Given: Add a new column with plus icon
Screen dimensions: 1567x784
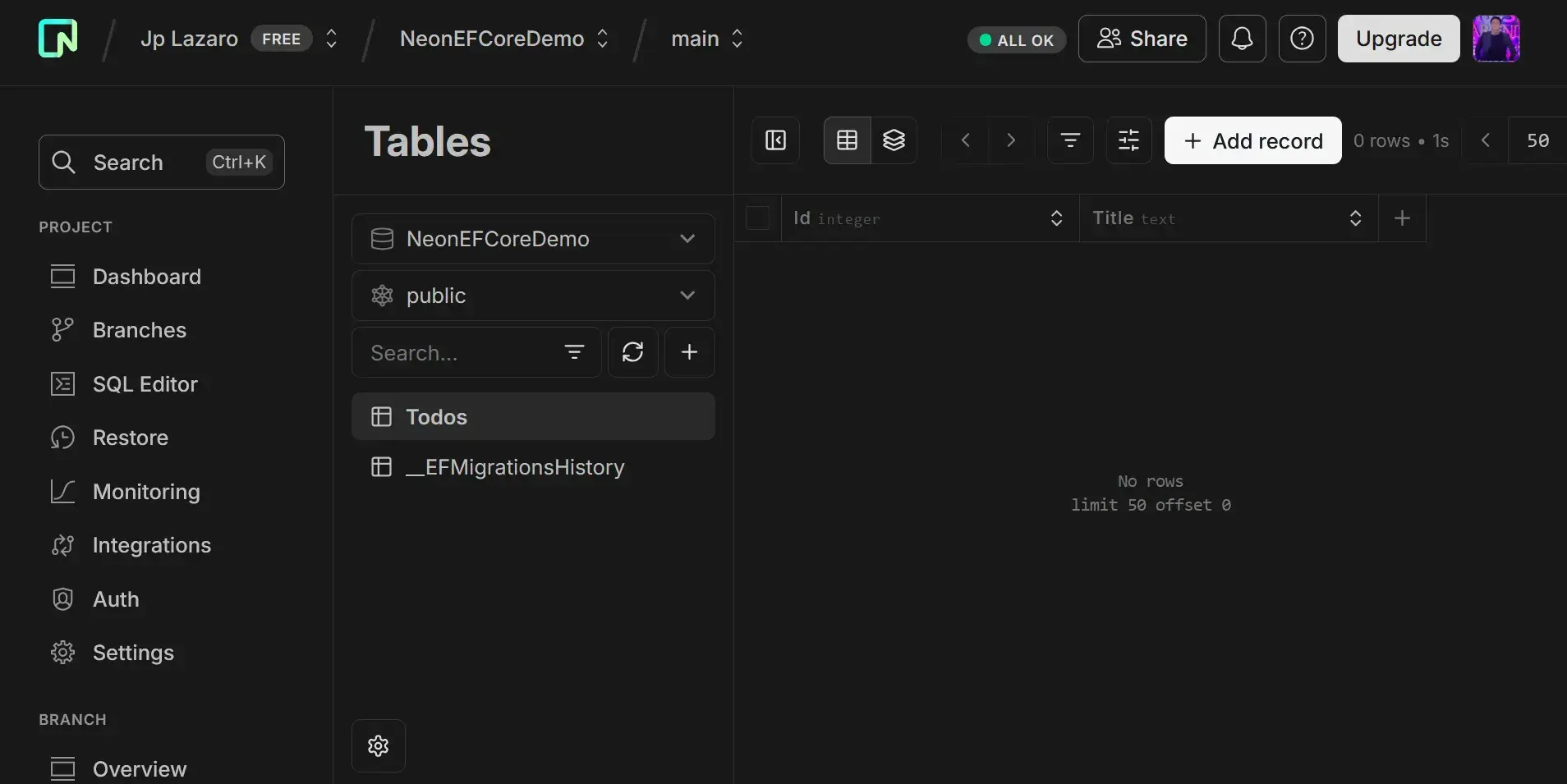Looking at the screenshot, I should [x=1403, y=218].
